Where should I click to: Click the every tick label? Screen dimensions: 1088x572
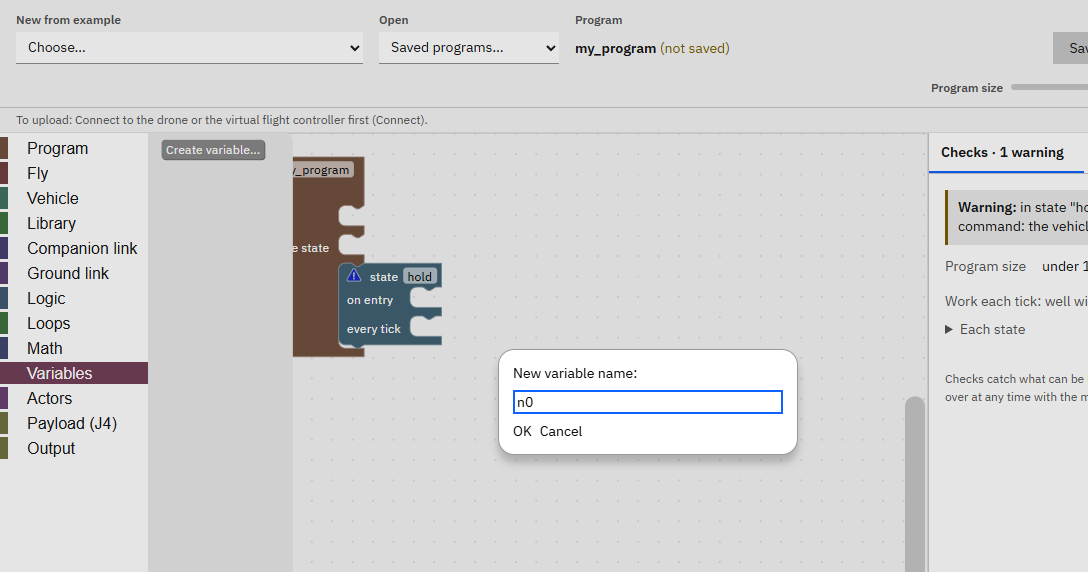[x=373, y=329]
